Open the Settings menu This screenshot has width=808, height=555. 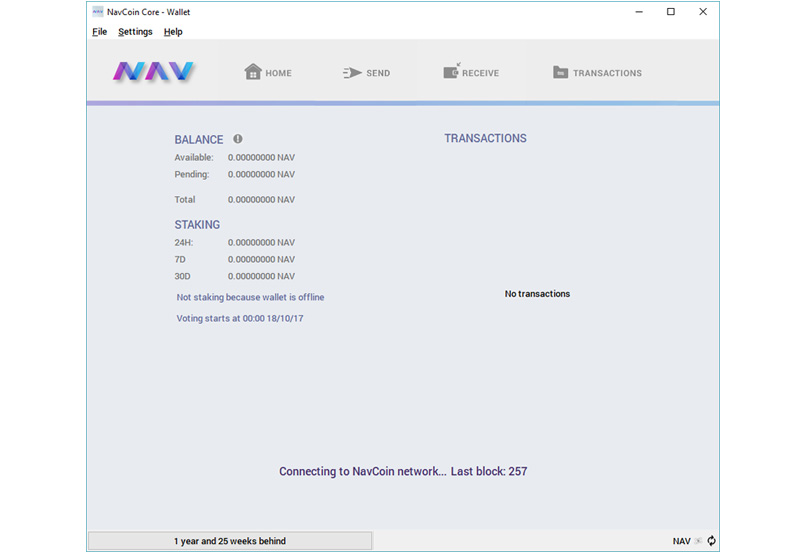tap(135, 32)
